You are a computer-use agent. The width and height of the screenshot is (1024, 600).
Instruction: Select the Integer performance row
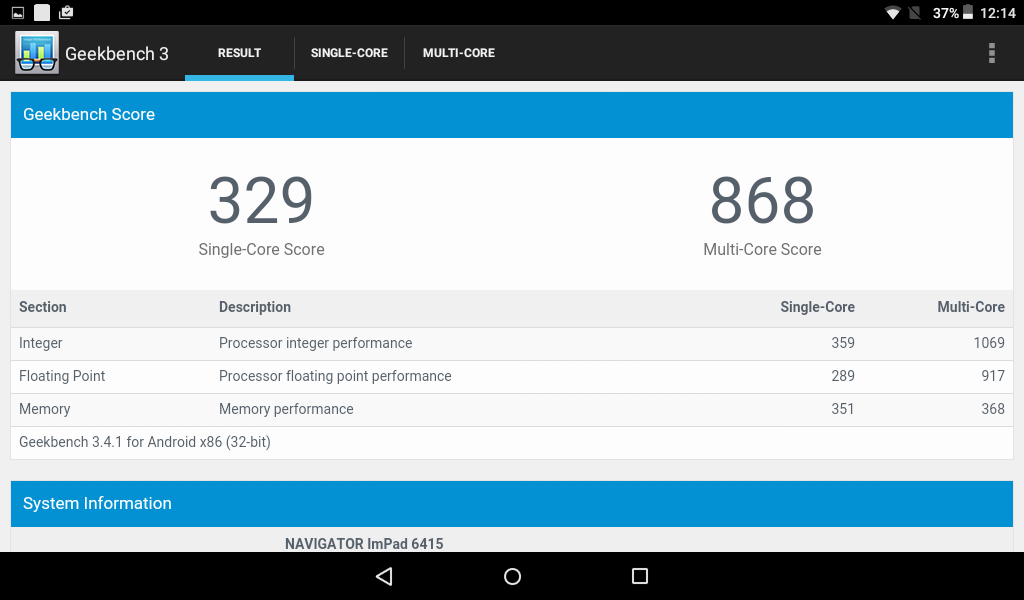pos(511,343)
